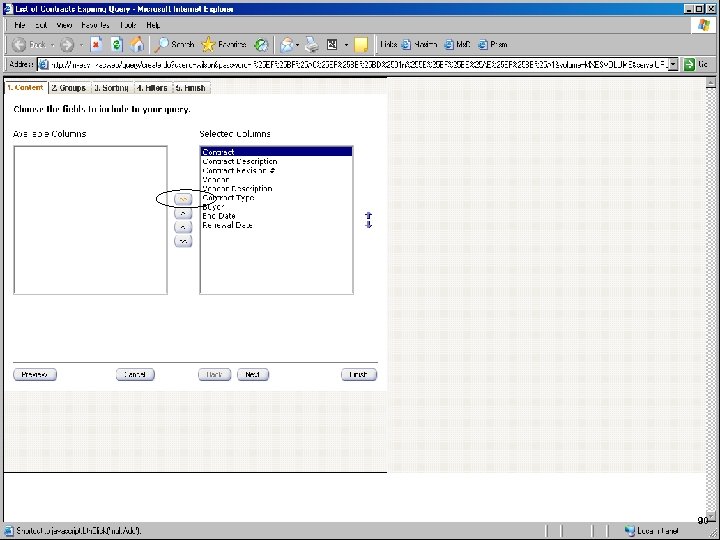Stop page loading with the red X icon
The height and width of the screenshot is (540, 720).
(96, 45)
